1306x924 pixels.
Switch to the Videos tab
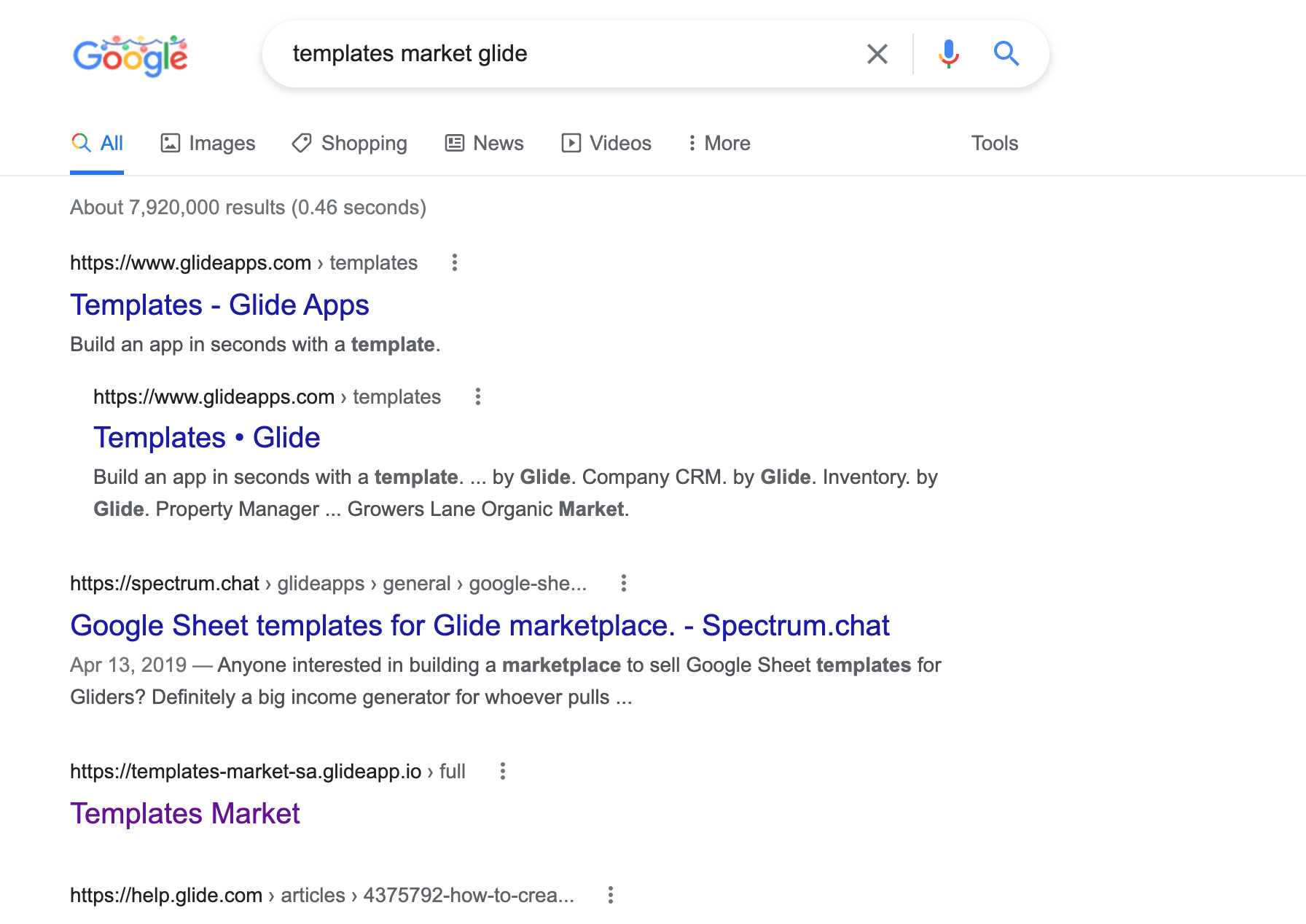(606, 143)
